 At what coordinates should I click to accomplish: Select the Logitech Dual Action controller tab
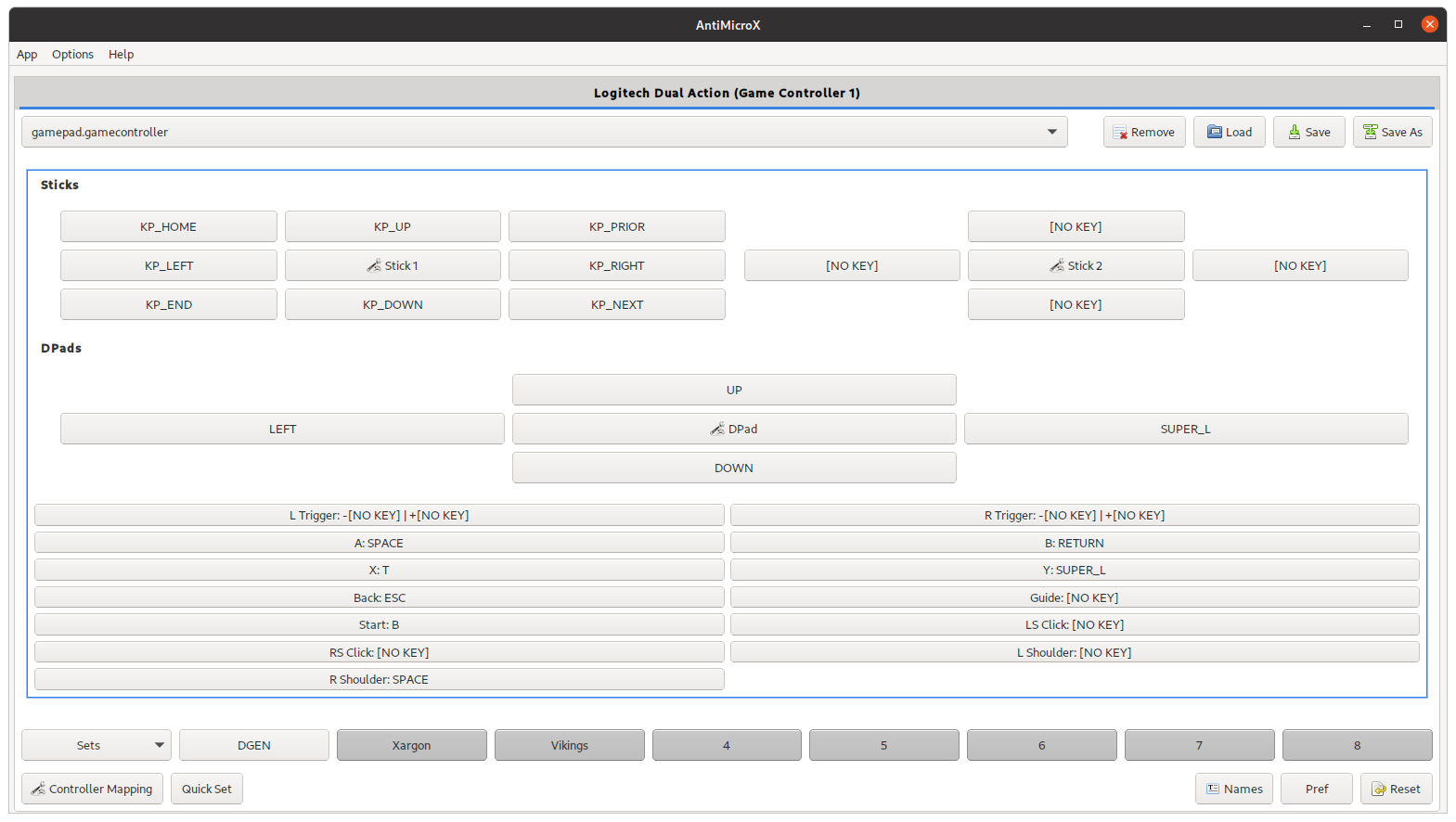point(727,93)
